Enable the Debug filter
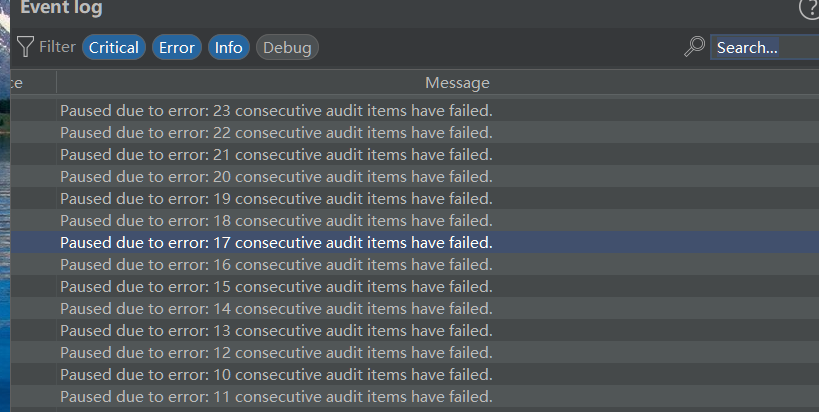819x412 pixels. click(x=287, y=47)
